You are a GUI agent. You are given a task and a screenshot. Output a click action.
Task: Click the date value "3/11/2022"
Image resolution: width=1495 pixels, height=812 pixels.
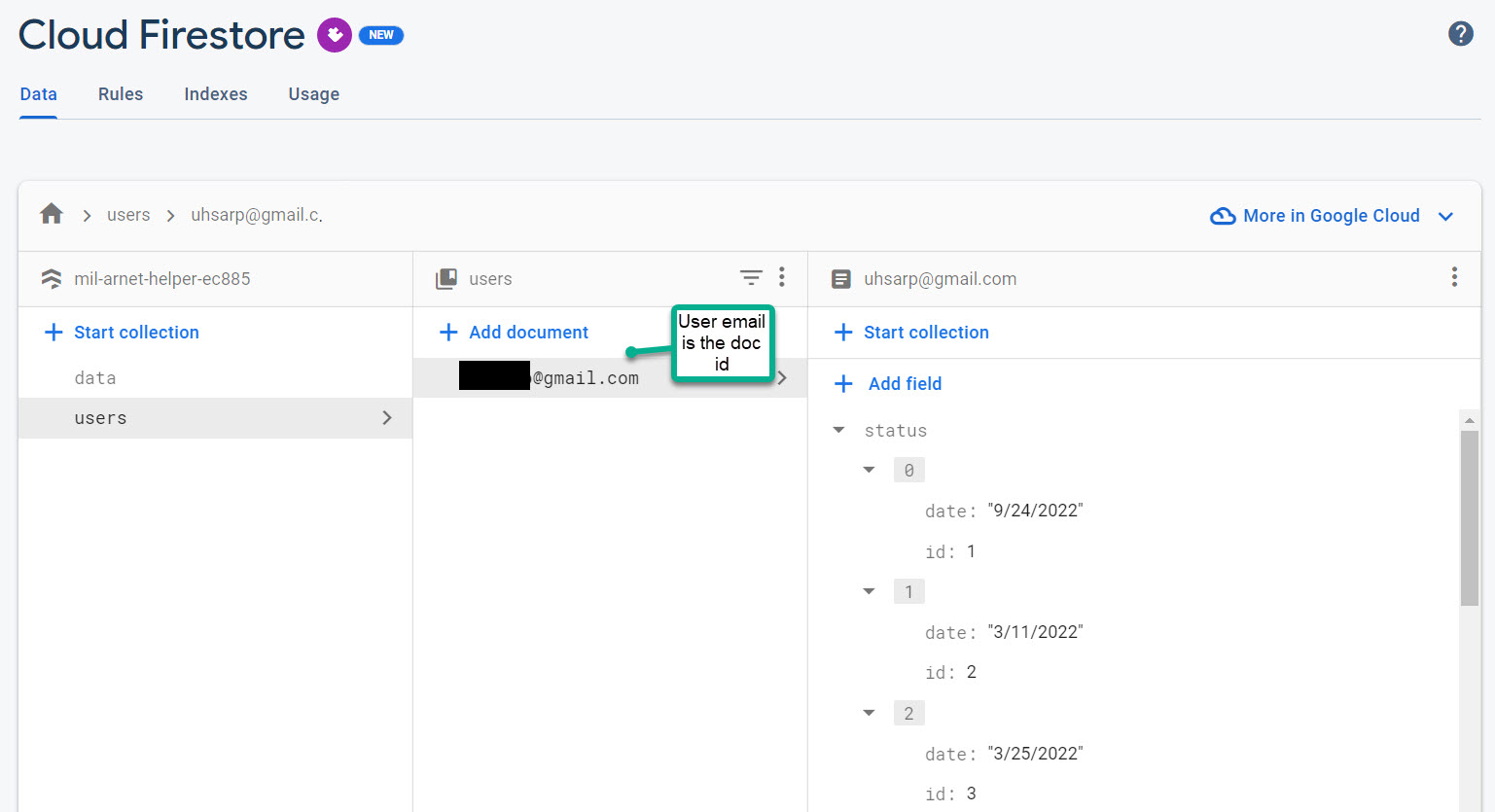click(x=1035, y=632)
